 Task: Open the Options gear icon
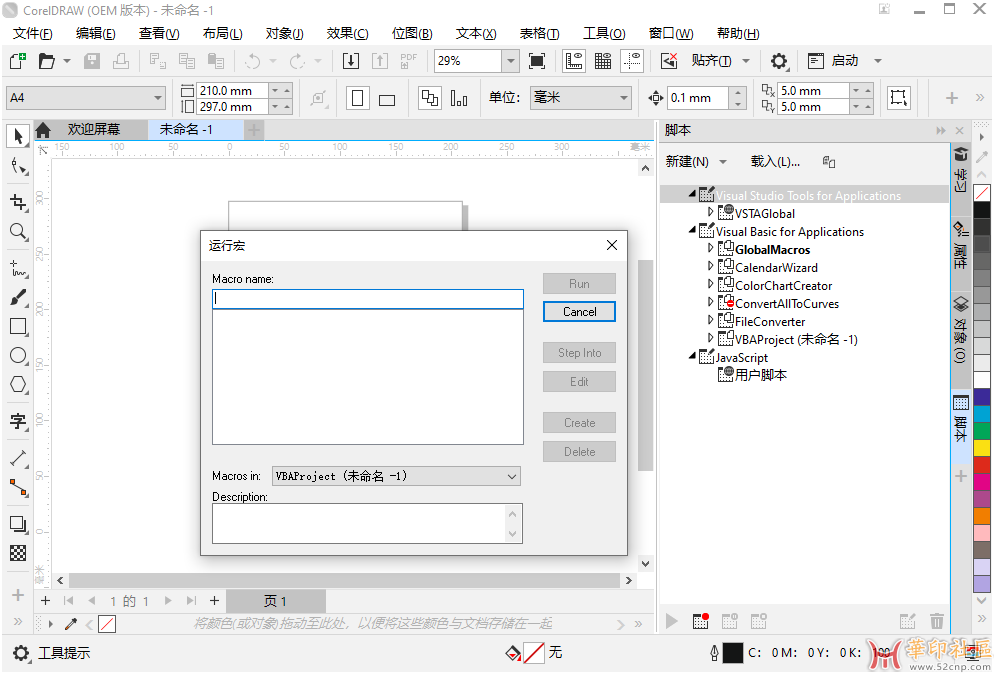[779, 61]
